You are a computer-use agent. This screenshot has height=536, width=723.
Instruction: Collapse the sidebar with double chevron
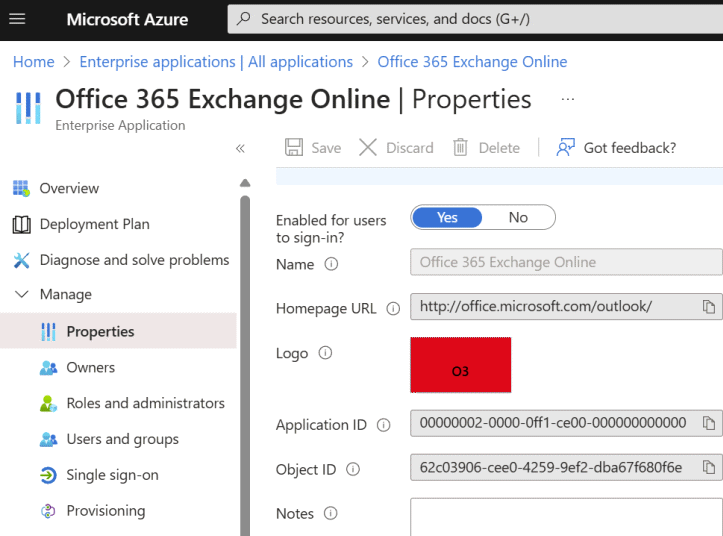240,148
